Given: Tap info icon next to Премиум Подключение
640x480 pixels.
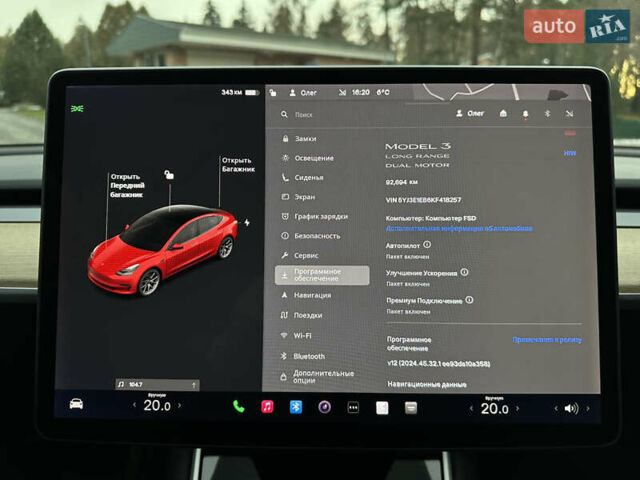Looking at the screenshot, I should coord(469,300).
